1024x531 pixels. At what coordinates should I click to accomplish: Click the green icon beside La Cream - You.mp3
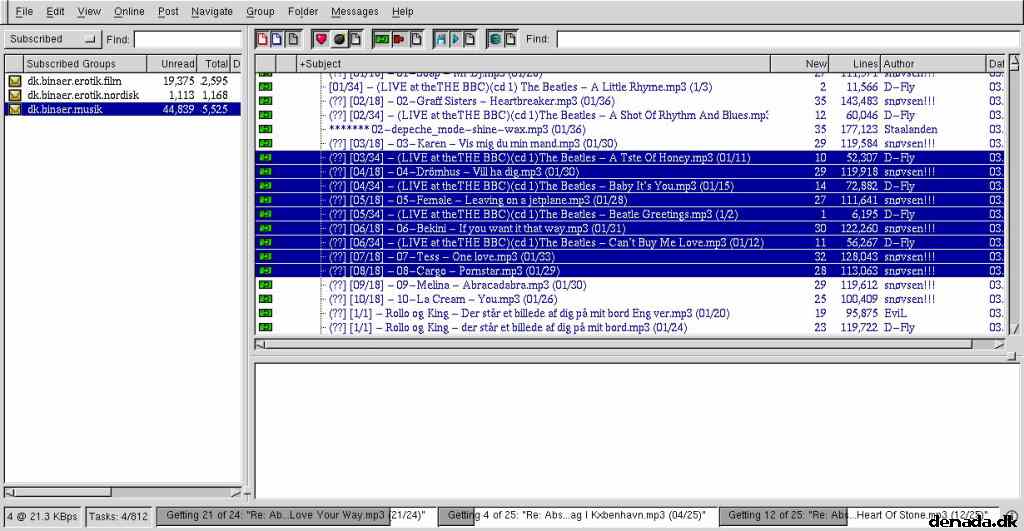pos(266,299)
